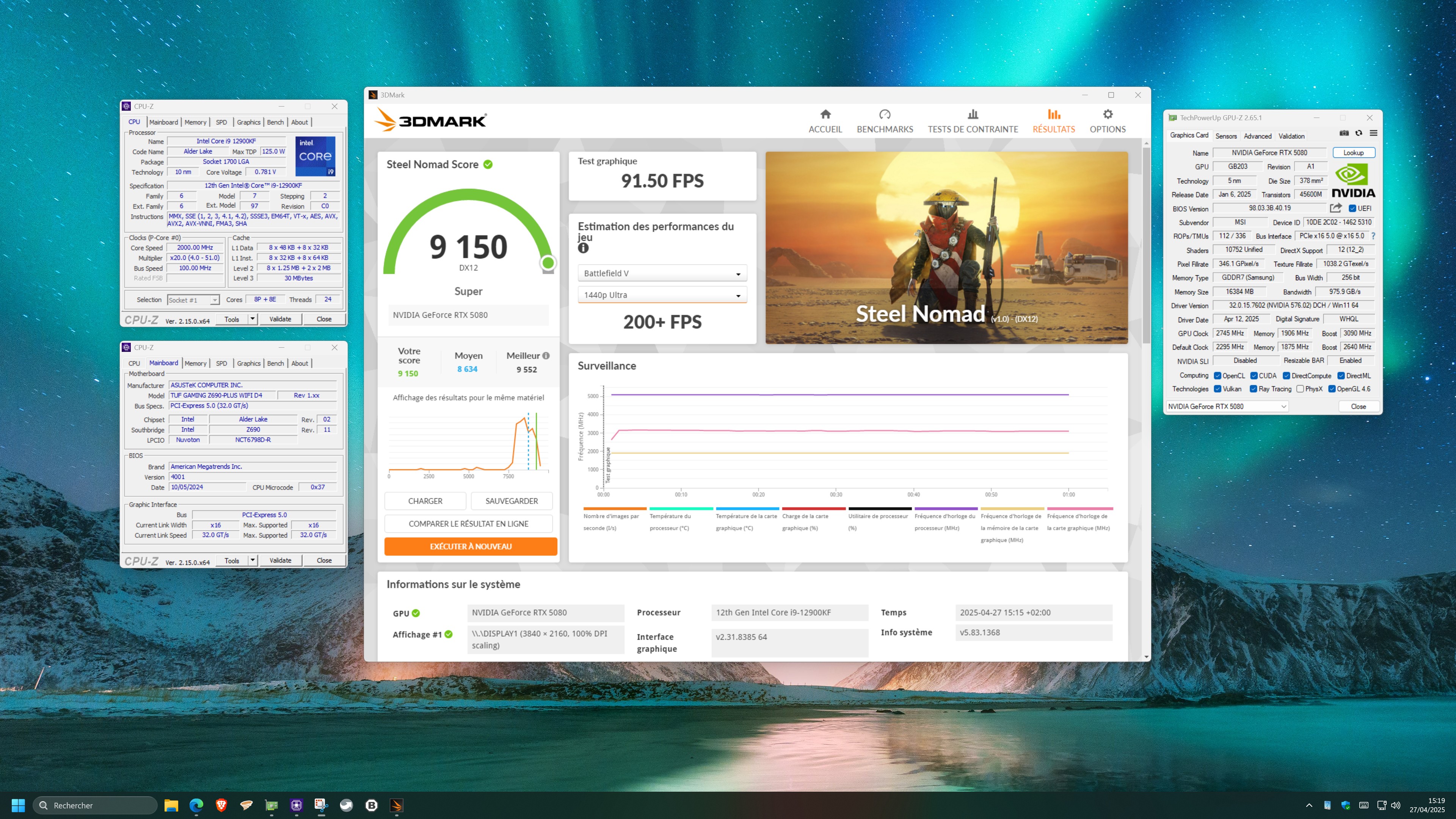Launch Brave browser from taskbar
1456x819 pixels.
tap(221, 805)
